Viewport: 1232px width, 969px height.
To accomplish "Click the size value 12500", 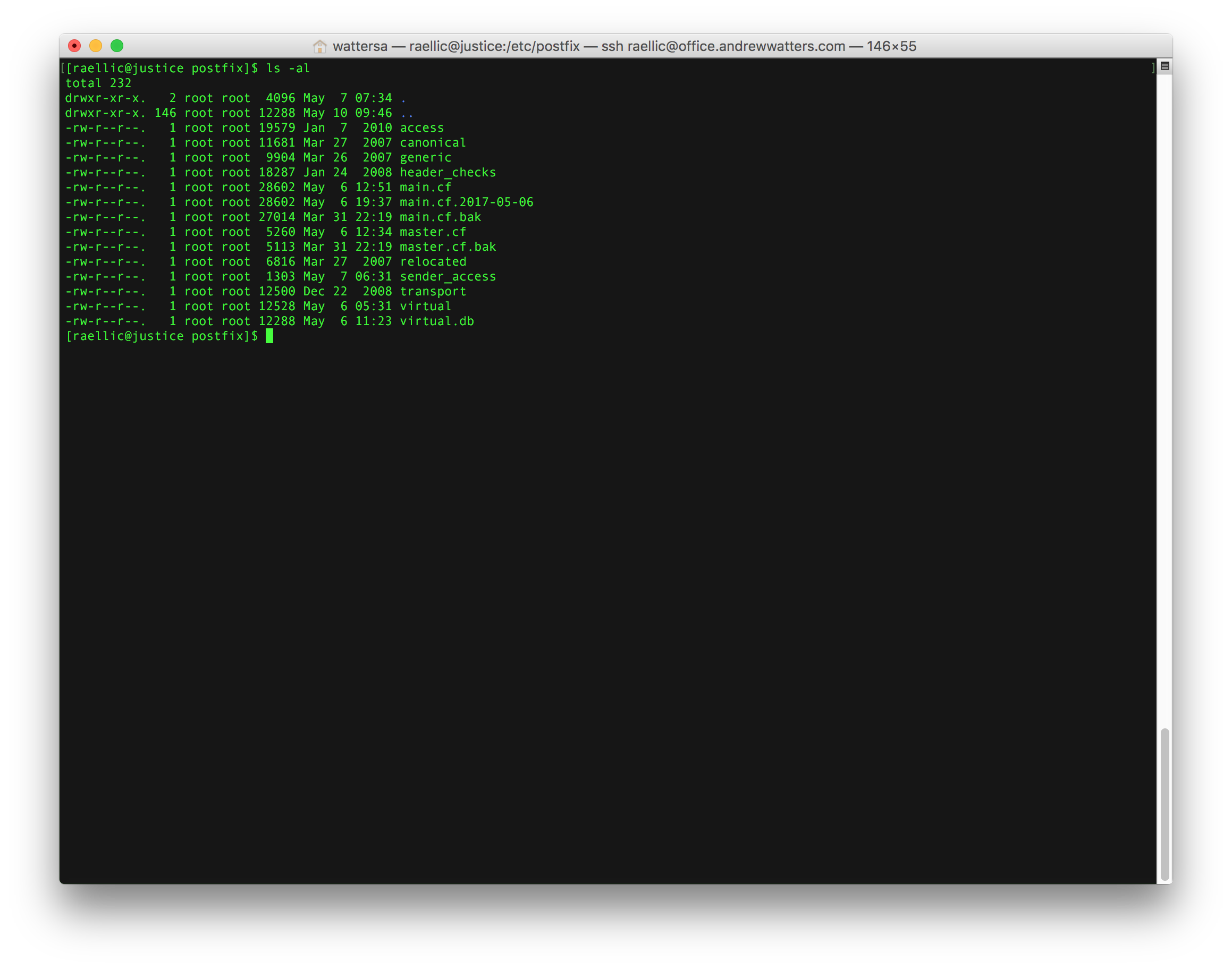I will (x=277, y=292).
